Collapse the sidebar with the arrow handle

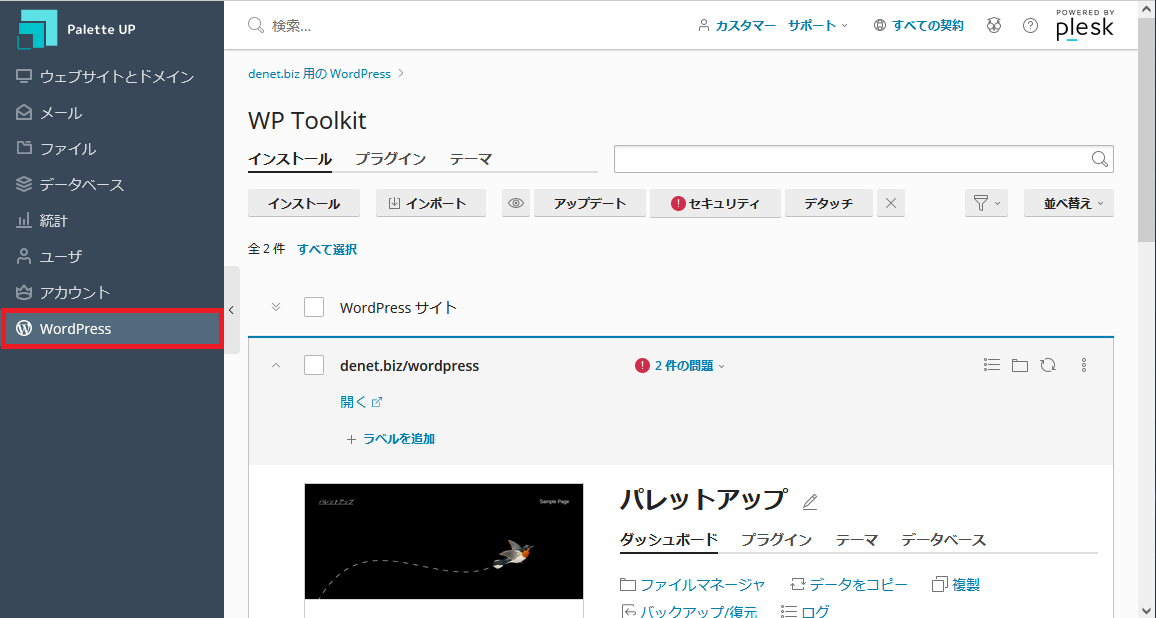231,310
